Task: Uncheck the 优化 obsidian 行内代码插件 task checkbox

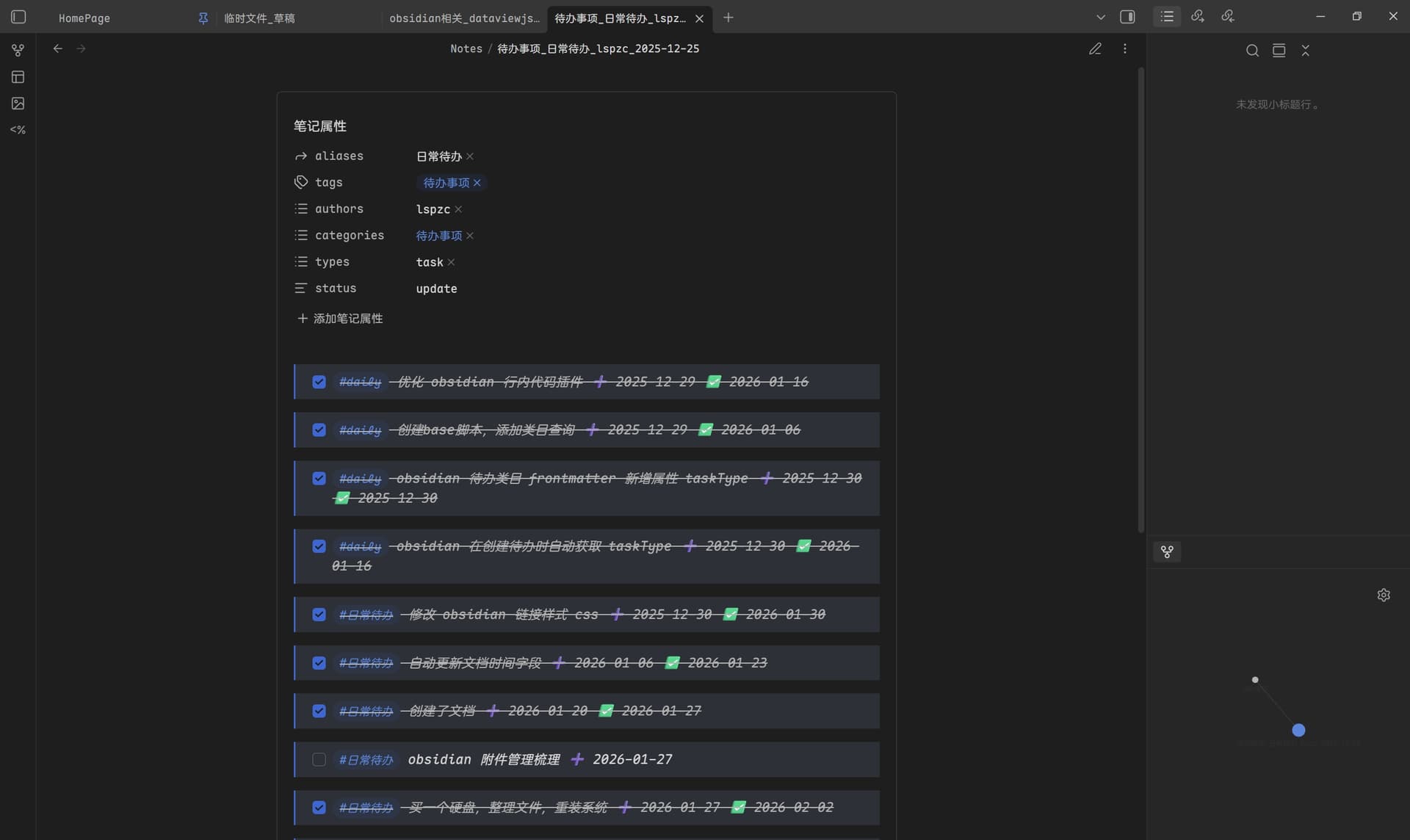Action: (x=319, y=382)
